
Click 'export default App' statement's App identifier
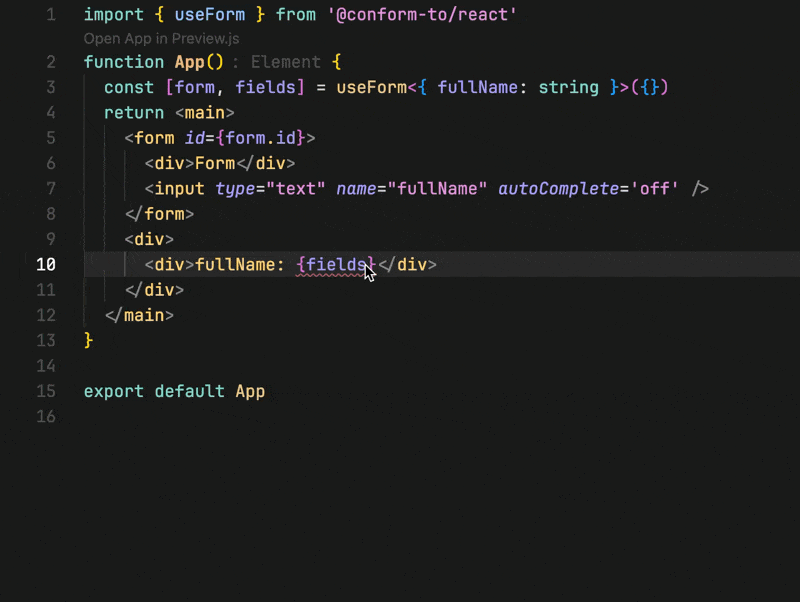coord(250,391)
